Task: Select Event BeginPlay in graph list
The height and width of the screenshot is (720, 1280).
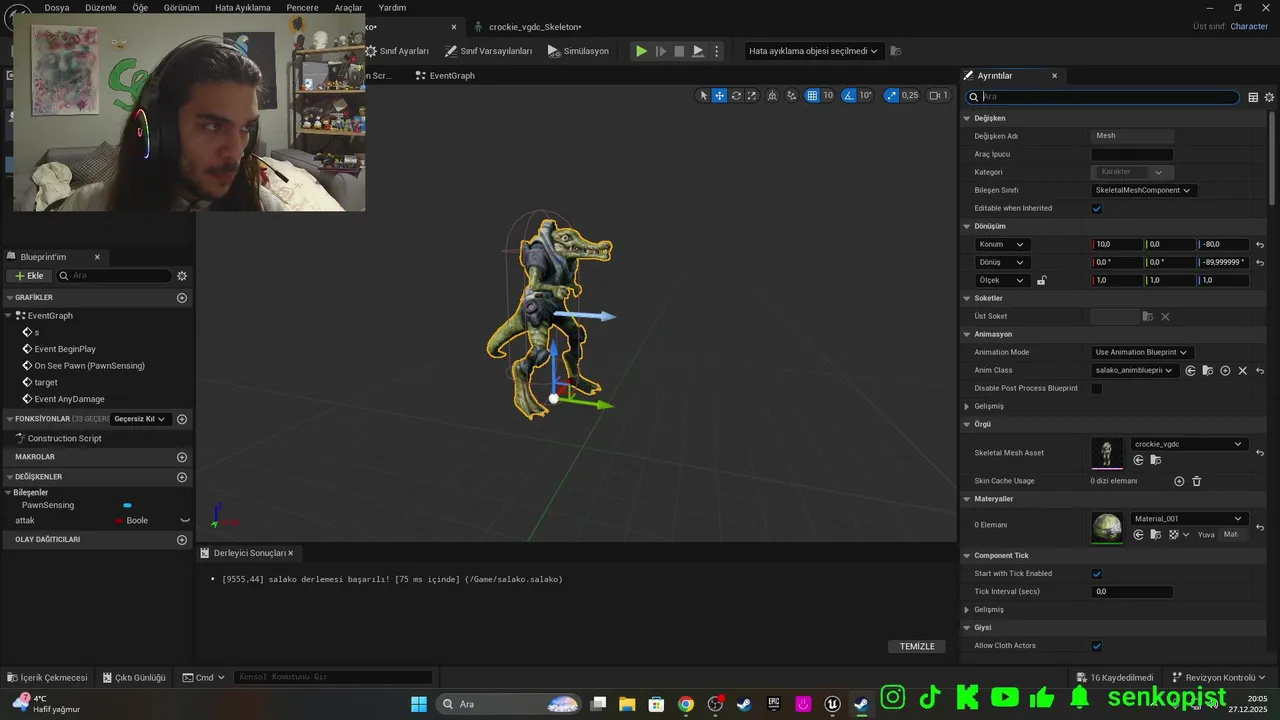Action: pos(65,349)
